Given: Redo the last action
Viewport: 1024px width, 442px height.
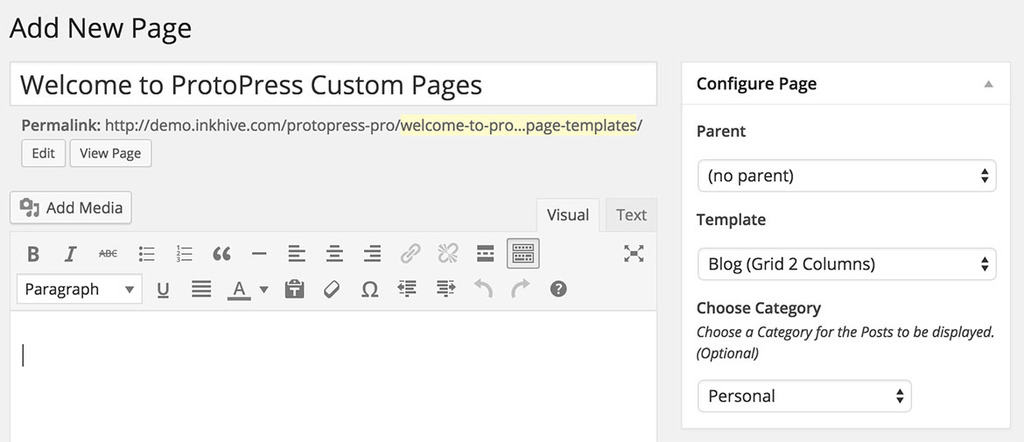Looking at the screenshot, I should [x=520, y=289].
